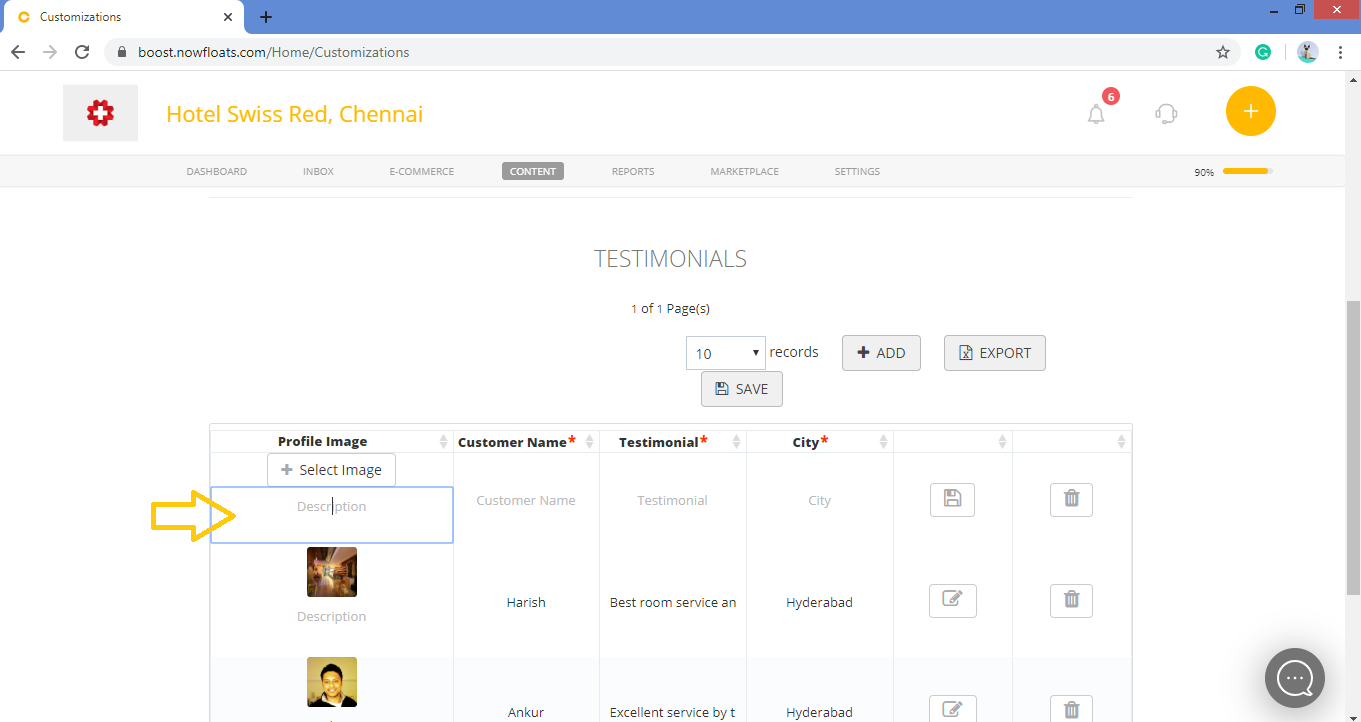Screen dimensions: 1361x722
Task: Sort by Customer Name column arrows
Action: pyautogui.click(x=589, y=441)
